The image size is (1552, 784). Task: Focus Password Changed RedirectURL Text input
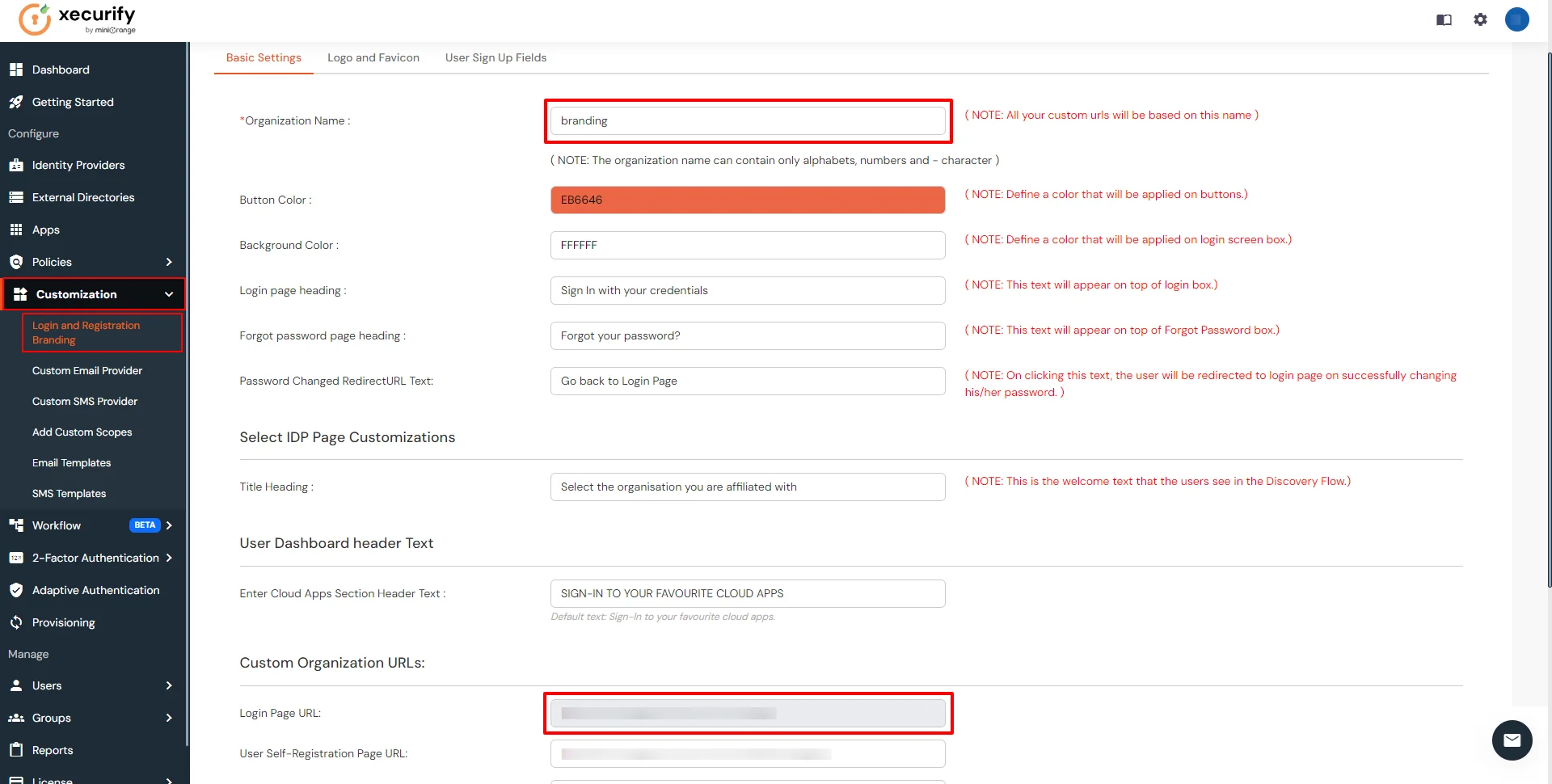748,381
